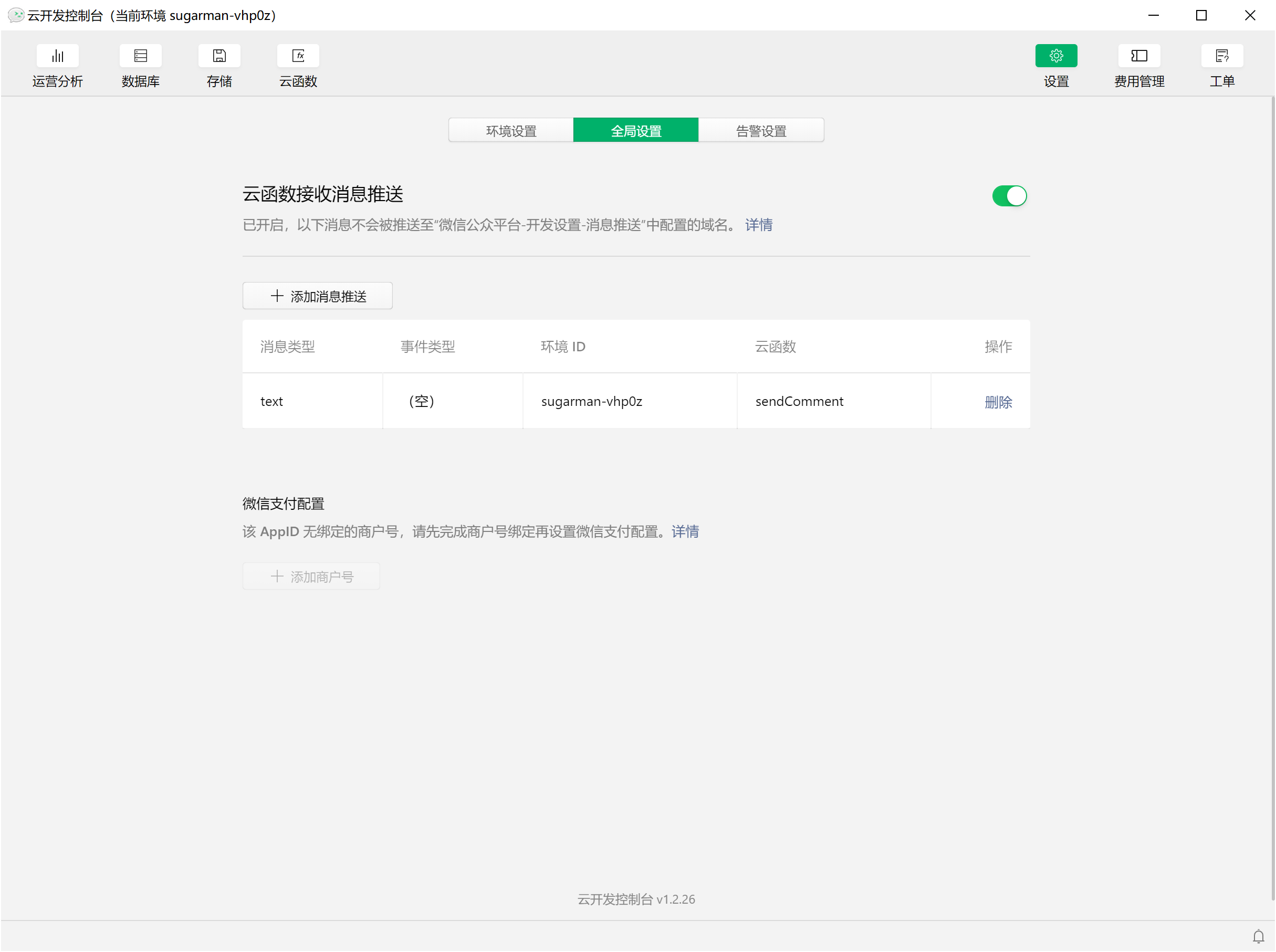Click 删除 for the sendComment row
This screenshot has height=952, width=1276.
[998, 402]
